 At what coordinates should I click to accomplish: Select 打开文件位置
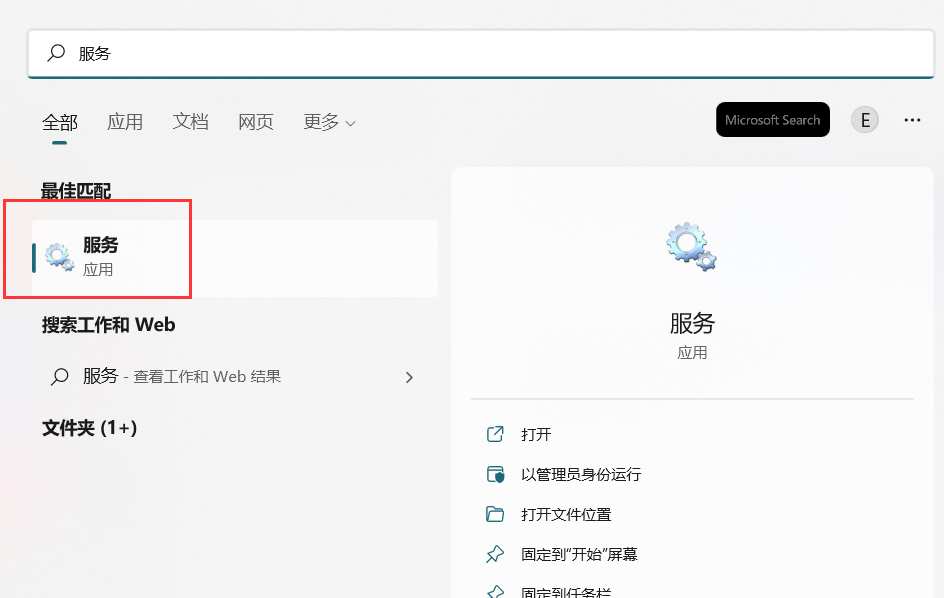[566, 515]
